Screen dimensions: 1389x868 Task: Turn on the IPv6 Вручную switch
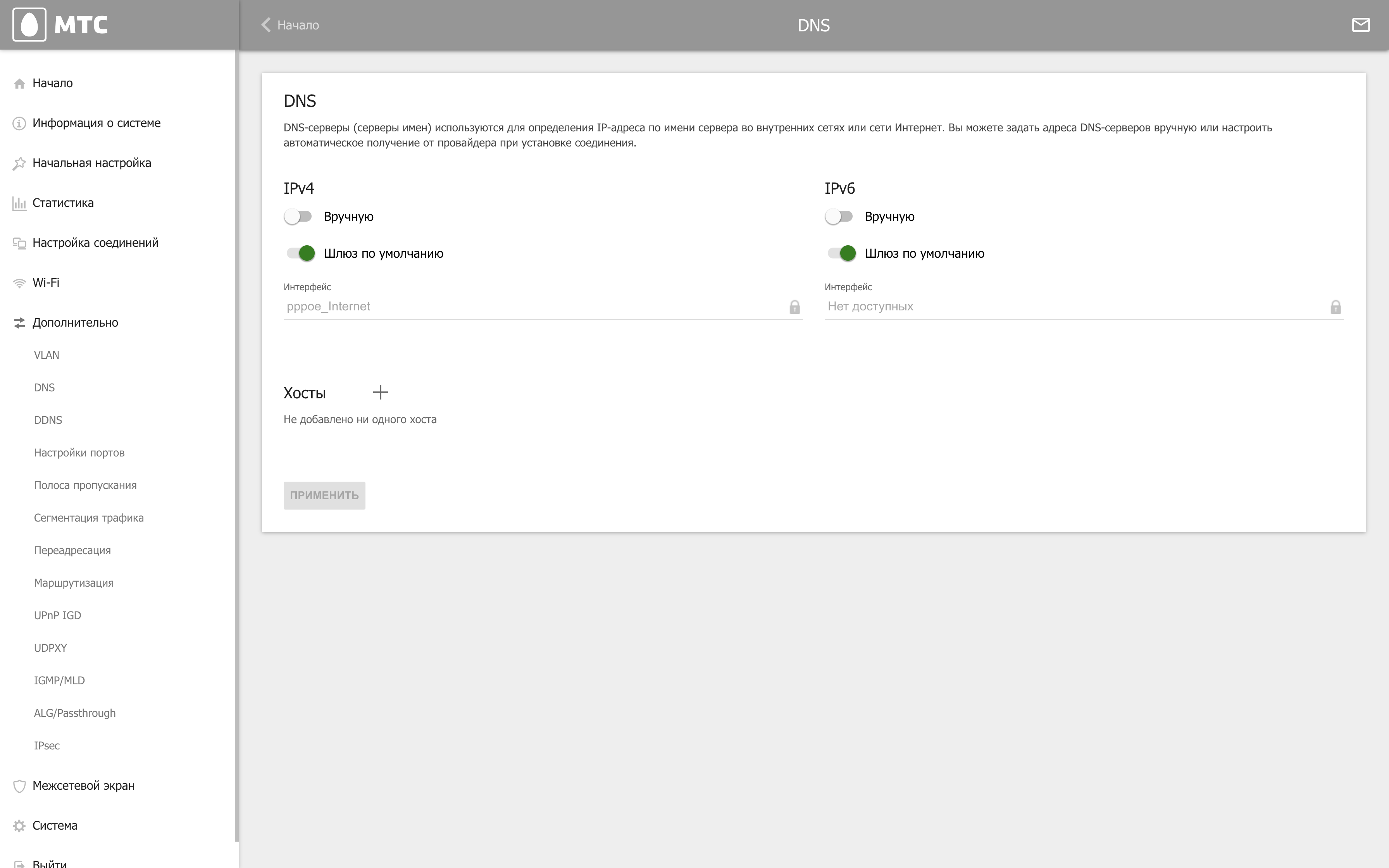[839, 217]
